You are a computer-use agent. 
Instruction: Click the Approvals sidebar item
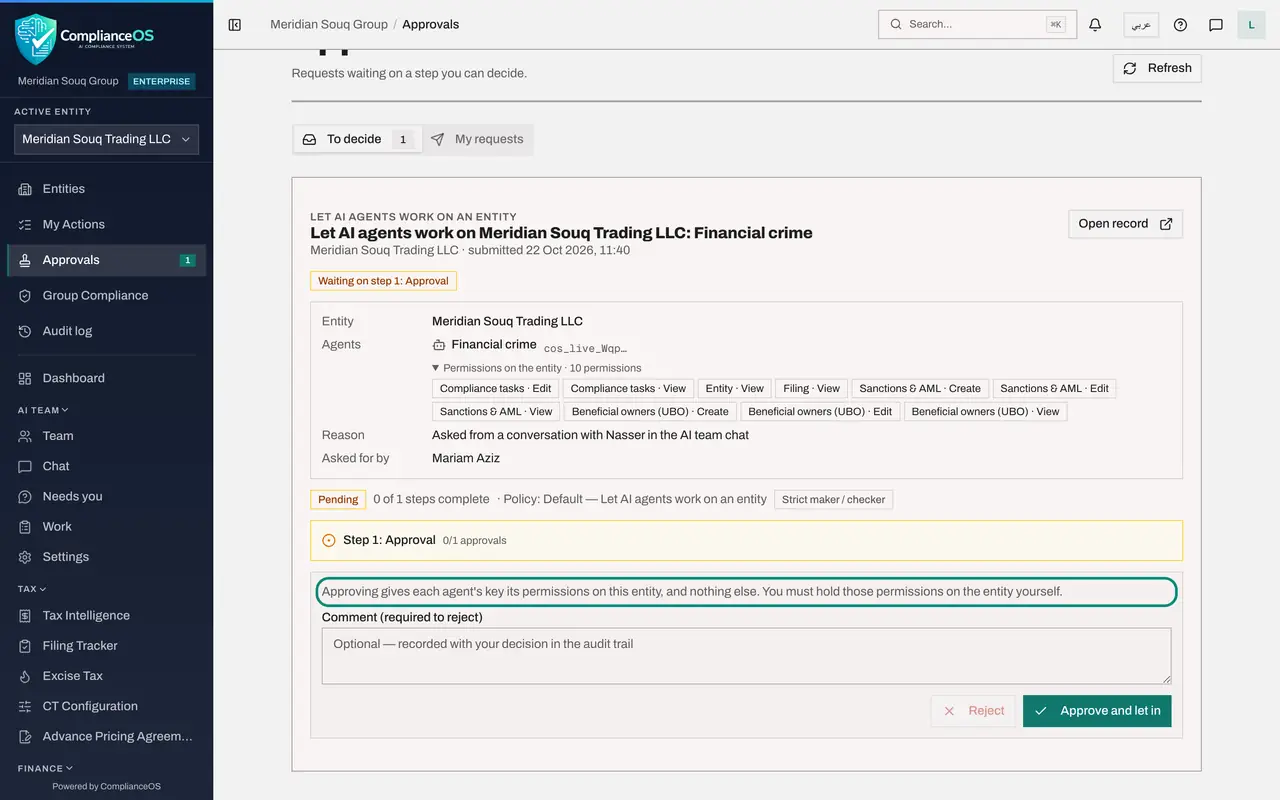[106, 260]
